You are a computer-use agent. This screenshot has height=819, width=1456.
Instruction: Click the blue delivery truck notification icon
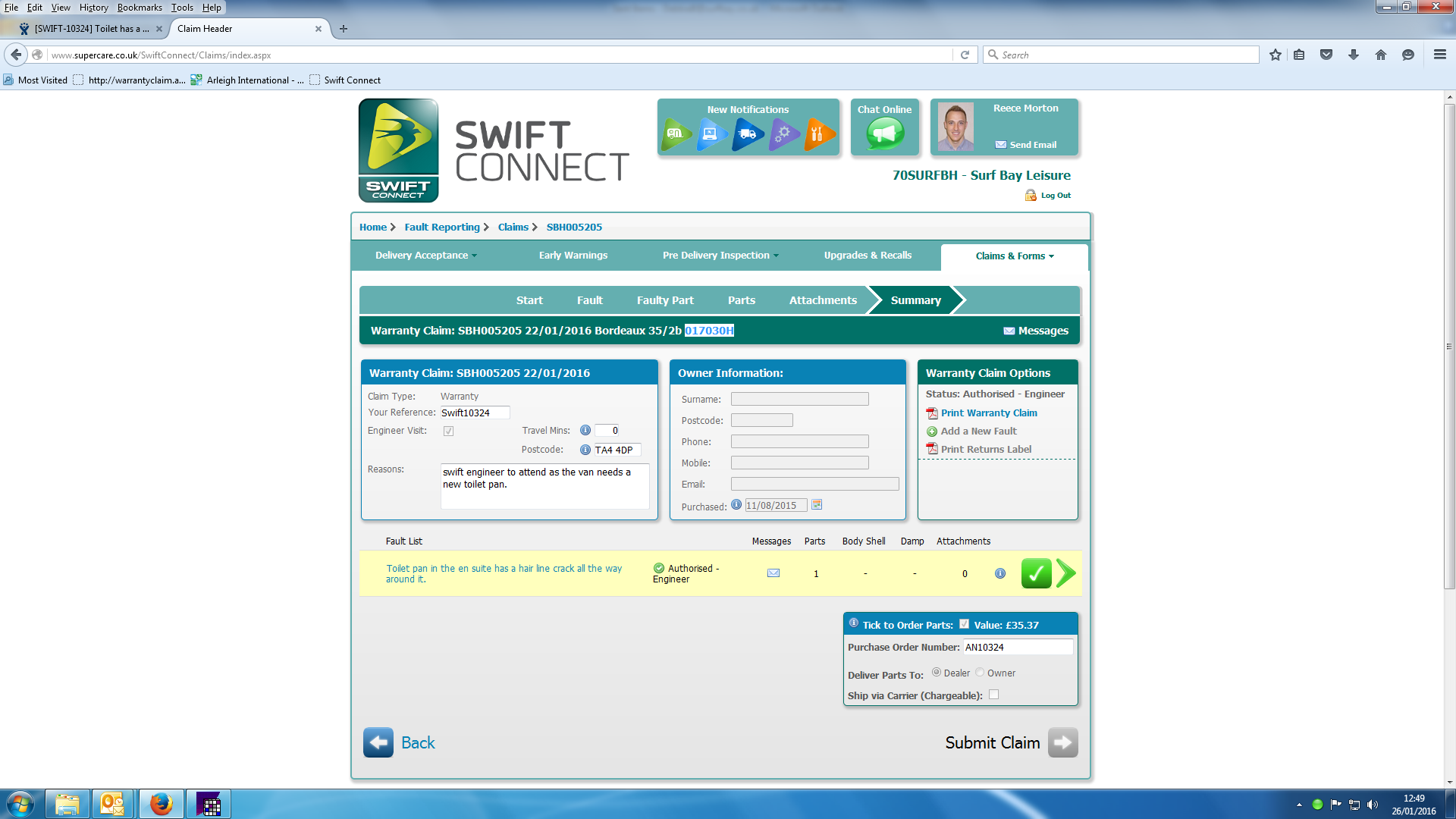[747, 134]
